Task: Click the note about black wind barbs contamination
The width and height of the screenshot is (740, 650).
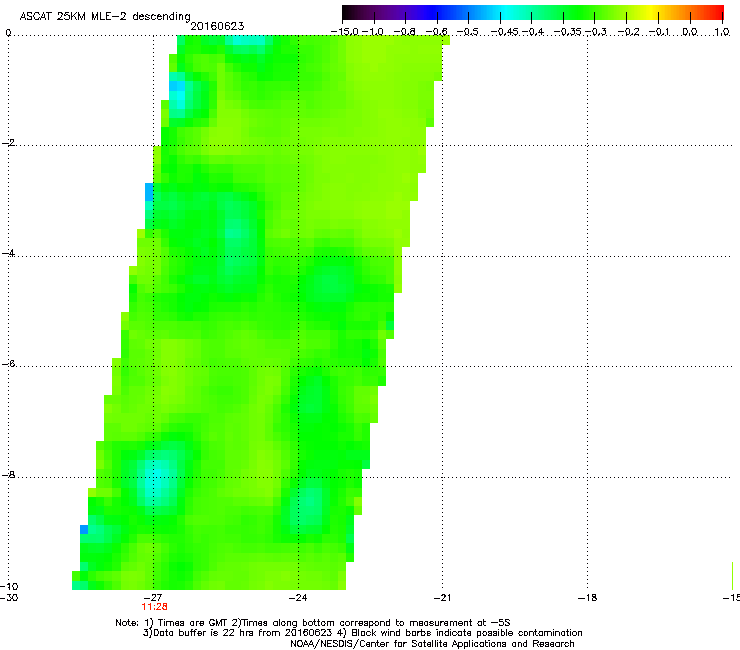Action: [467, 633]
